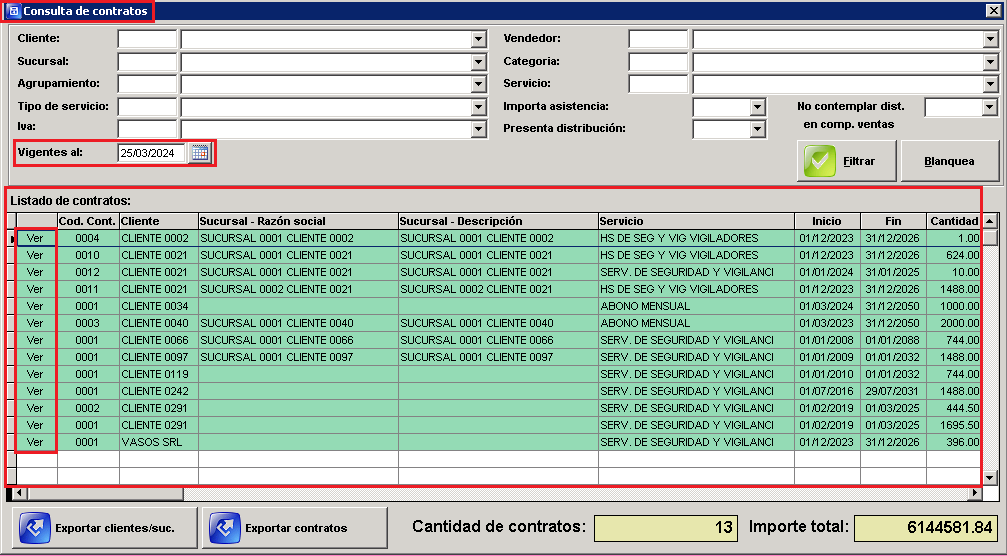Click the Inicio column header

[x=827, y=222]
